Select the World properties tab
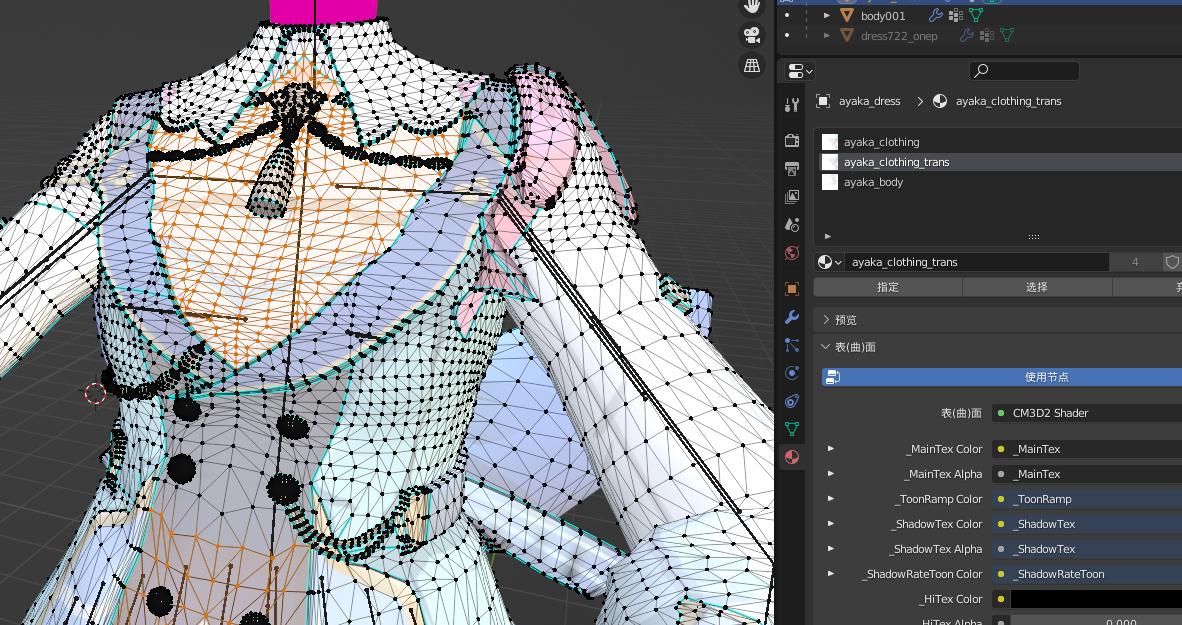This screenshot has width=1182, height=625. click(791, 253)
